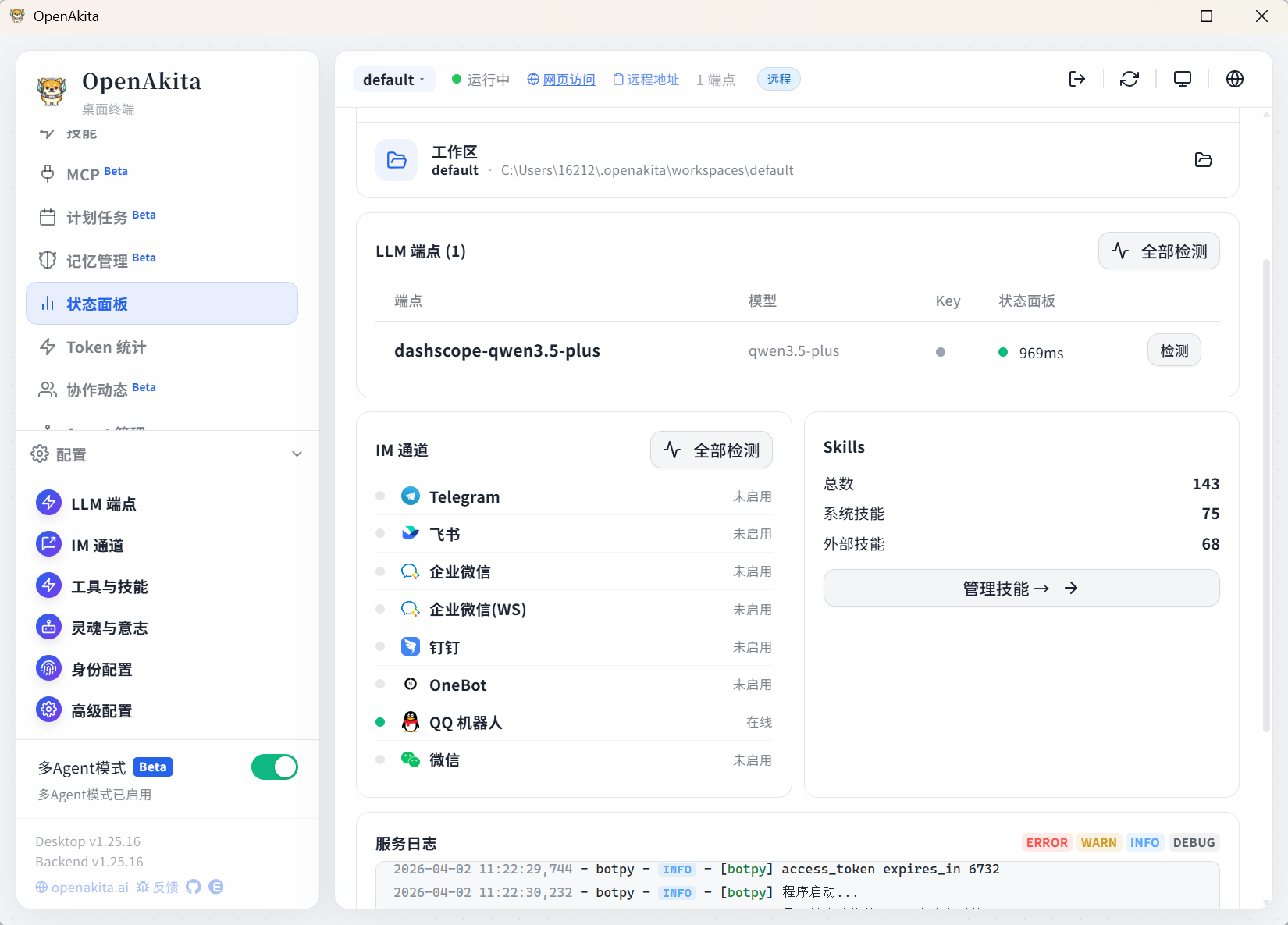
Task: Click the QQ 机器人 penguin icon
Action: (411, 721)
